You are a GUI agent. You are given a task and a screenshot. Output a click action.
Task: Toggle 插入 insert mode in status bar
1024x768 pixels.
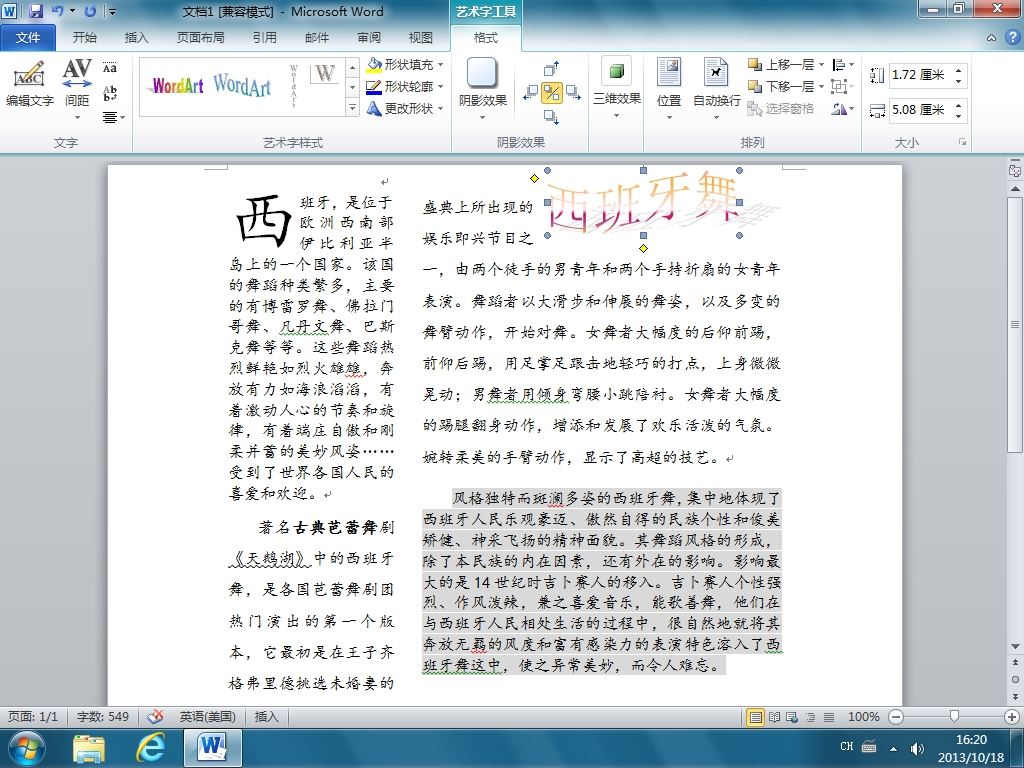click(x=266, y=716)
